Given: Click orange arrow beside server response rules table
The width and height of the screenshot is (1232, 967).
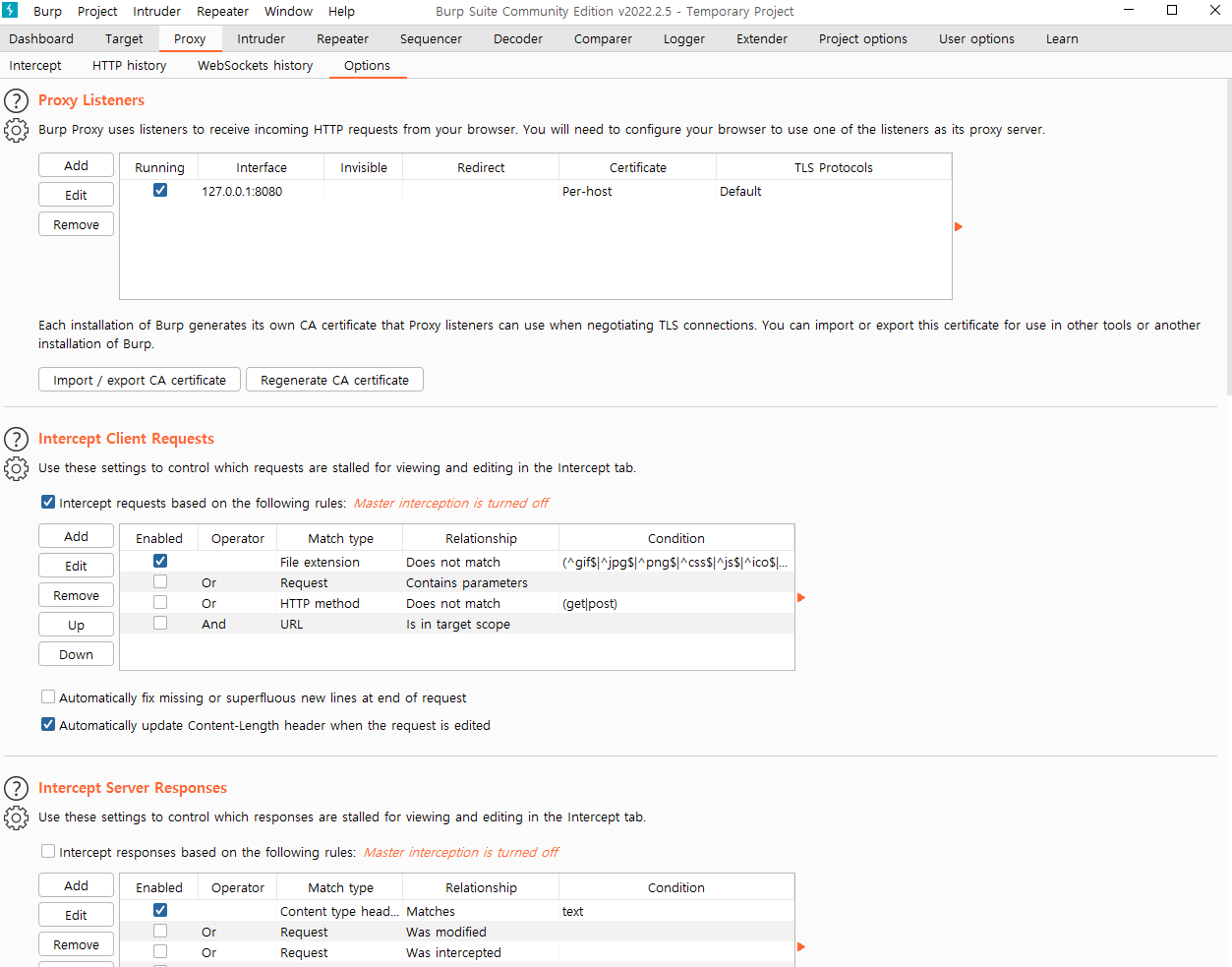Looking at the screenshot, I should pyautogui.click(x=801, y=946).
